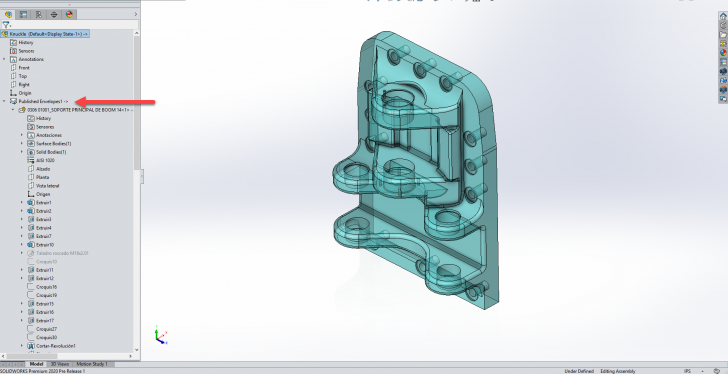Image resolution: width=728 pixels, height=374 pixels.
Task: Expand the Annotations folder in the tree
Action: click(x=5, y=59)
